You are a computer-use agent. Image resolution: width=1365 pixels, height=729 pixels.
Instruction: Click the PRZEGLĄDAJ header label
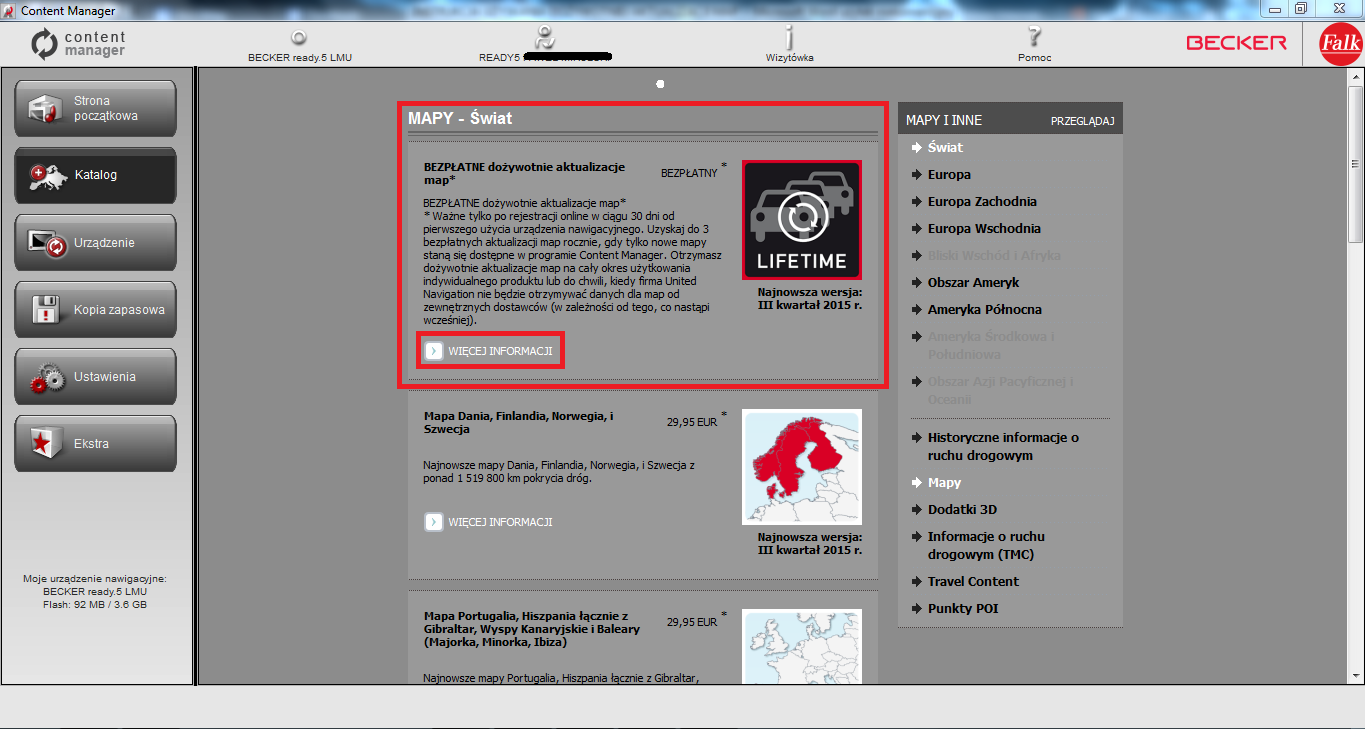[1082, 121]
